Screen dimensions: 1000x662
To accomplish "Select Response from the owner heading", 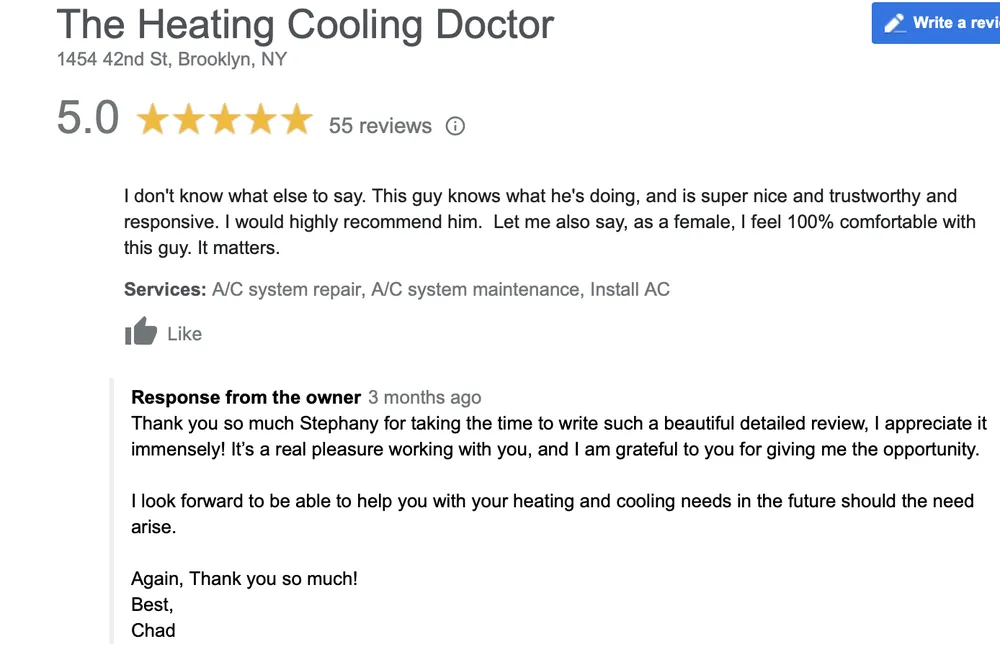I will tap(244, 397).
